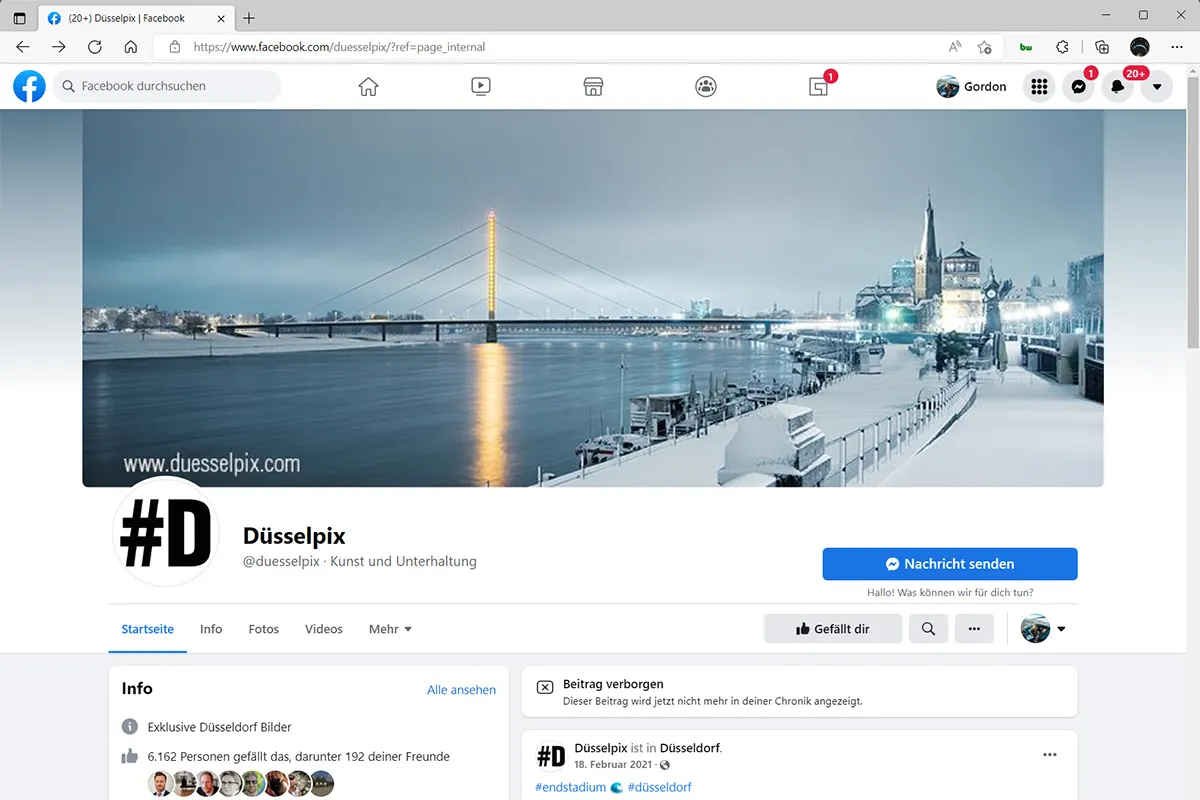Click the browser home icon
Viewport: 1200px width, 800px height.
click(x=131, y=47)
